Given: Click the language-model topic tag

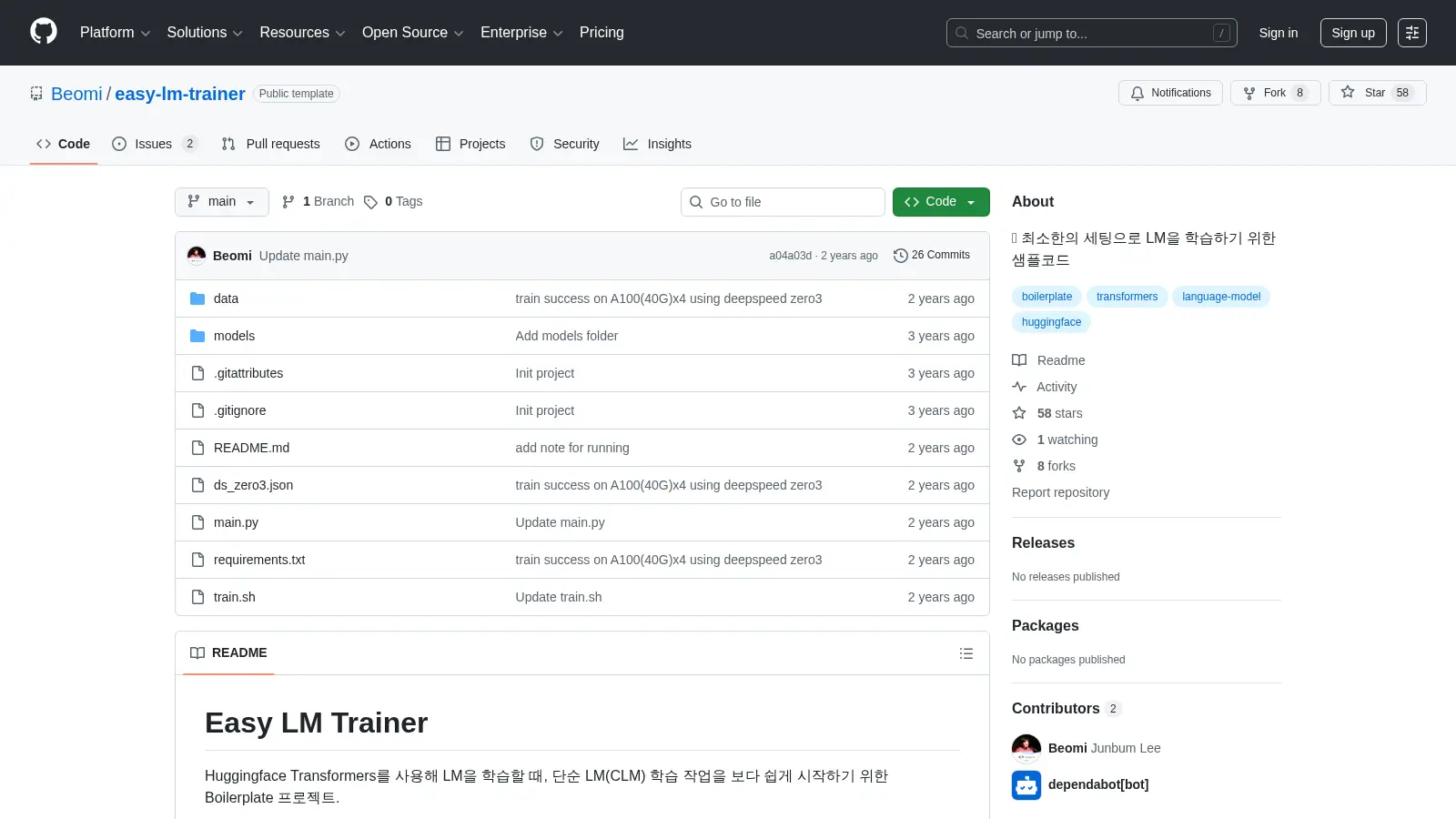Looking at the screenshot, I should pyautogui.click(x=1221, y=297).
